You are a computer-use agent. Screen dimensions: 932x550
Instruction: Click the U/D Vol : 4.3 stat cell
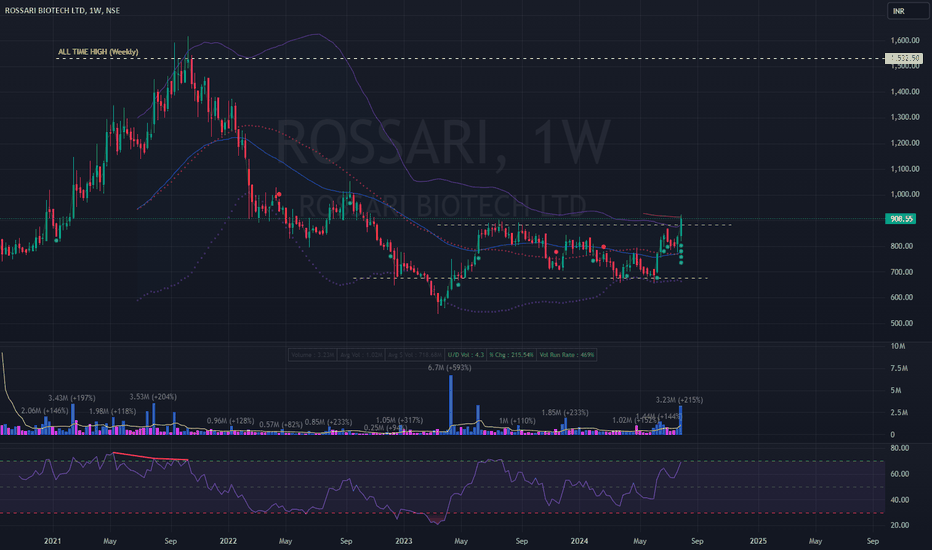coord(466,355)
